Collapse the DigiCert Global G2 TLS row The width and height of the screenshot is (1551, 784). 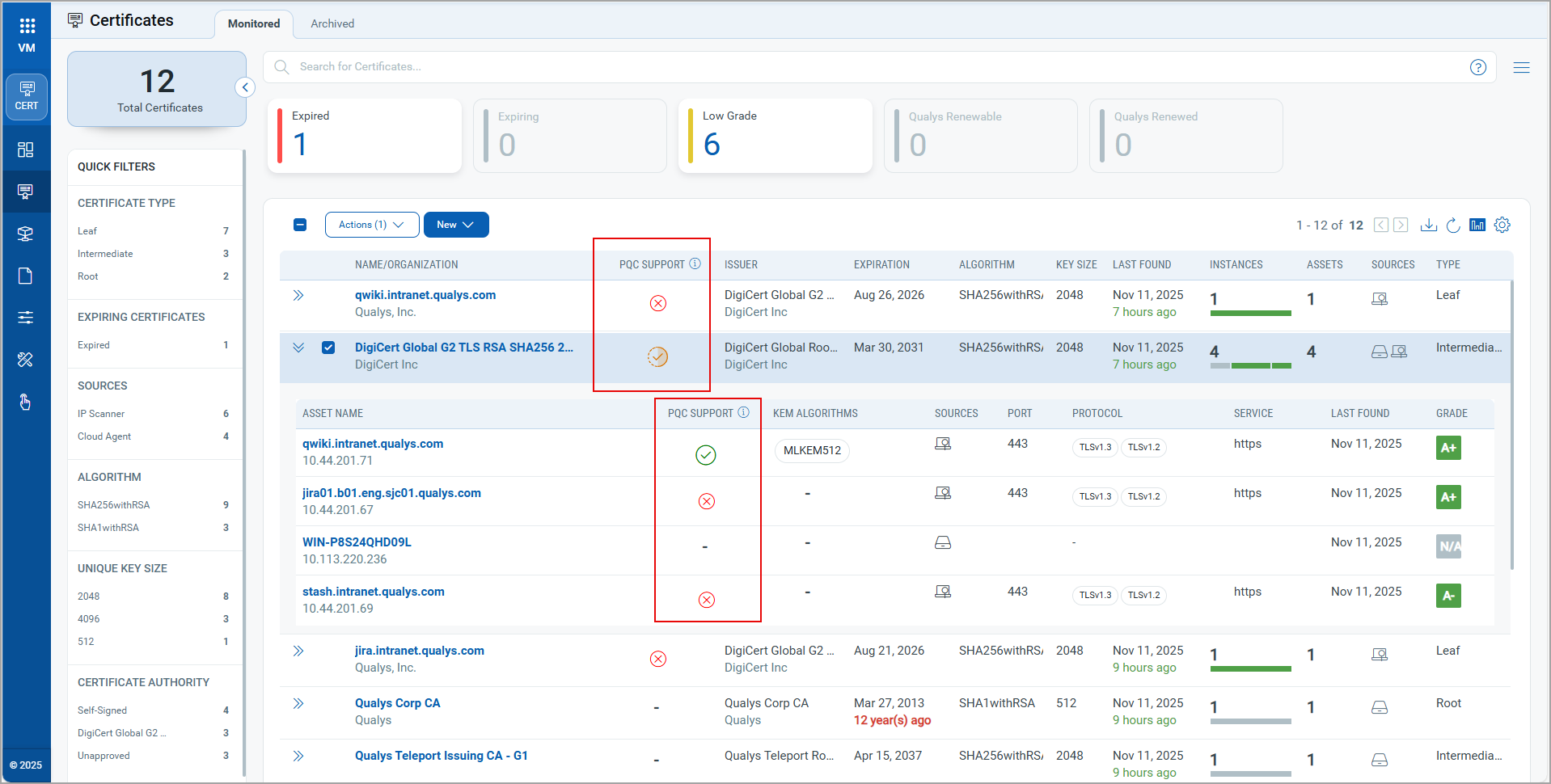click(x=298, y=348)
